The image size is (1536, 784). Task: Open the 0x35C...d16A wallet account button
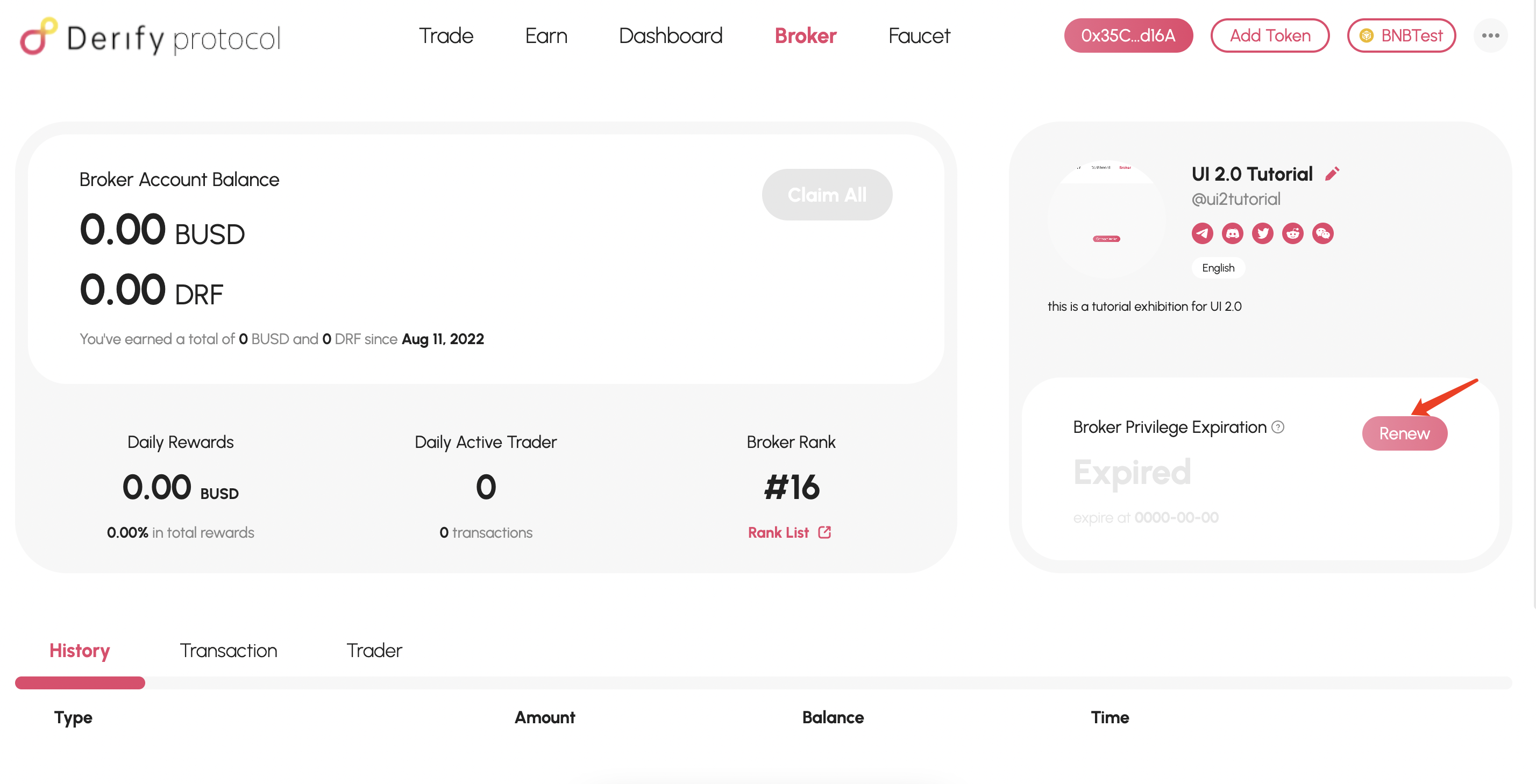1128,36
